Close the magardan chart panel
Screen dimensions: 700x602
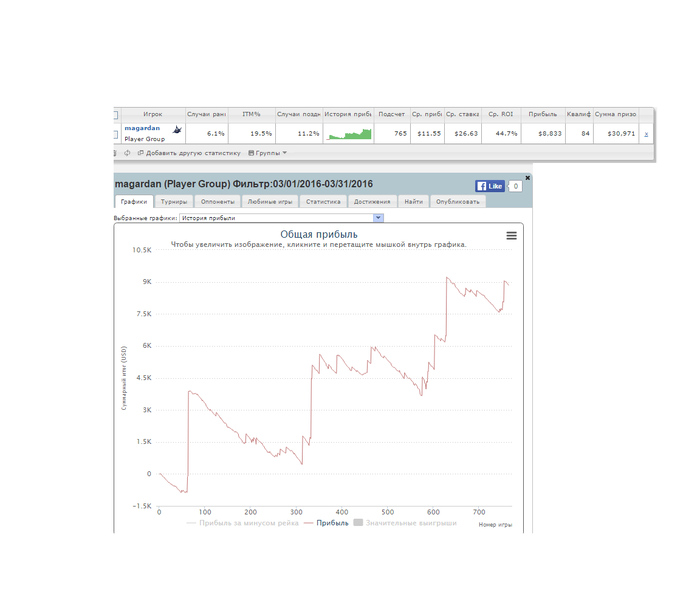[x=527, y=178]
